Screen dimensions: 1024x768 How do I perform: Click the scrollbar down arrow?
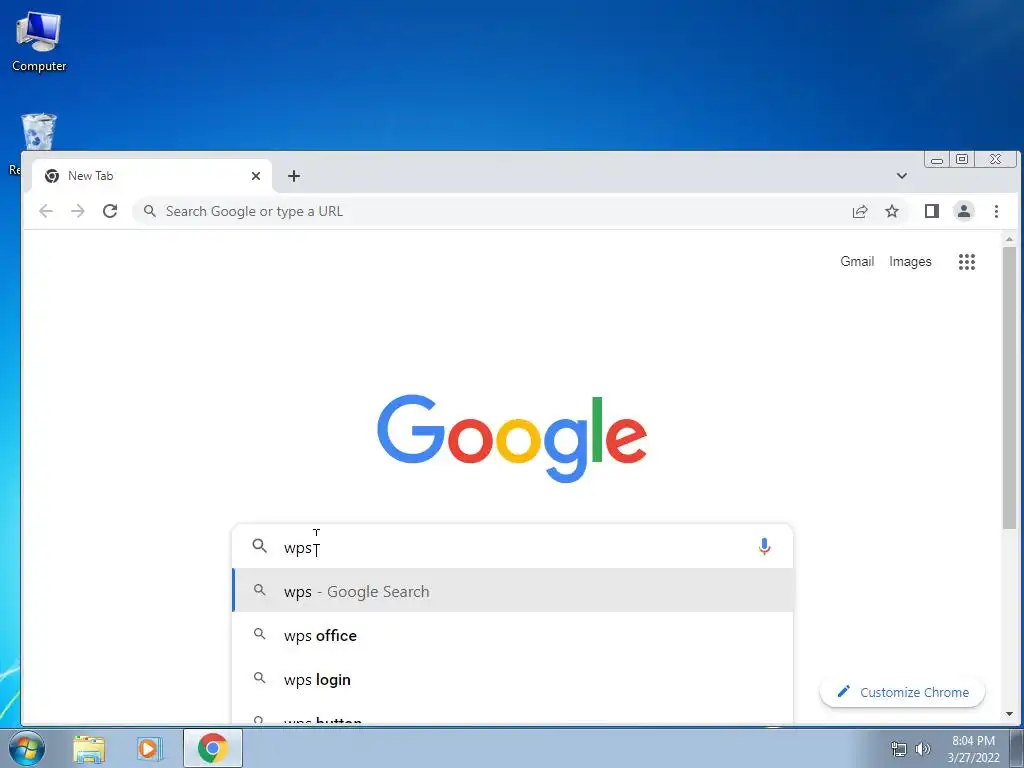tap(1009, 714)
